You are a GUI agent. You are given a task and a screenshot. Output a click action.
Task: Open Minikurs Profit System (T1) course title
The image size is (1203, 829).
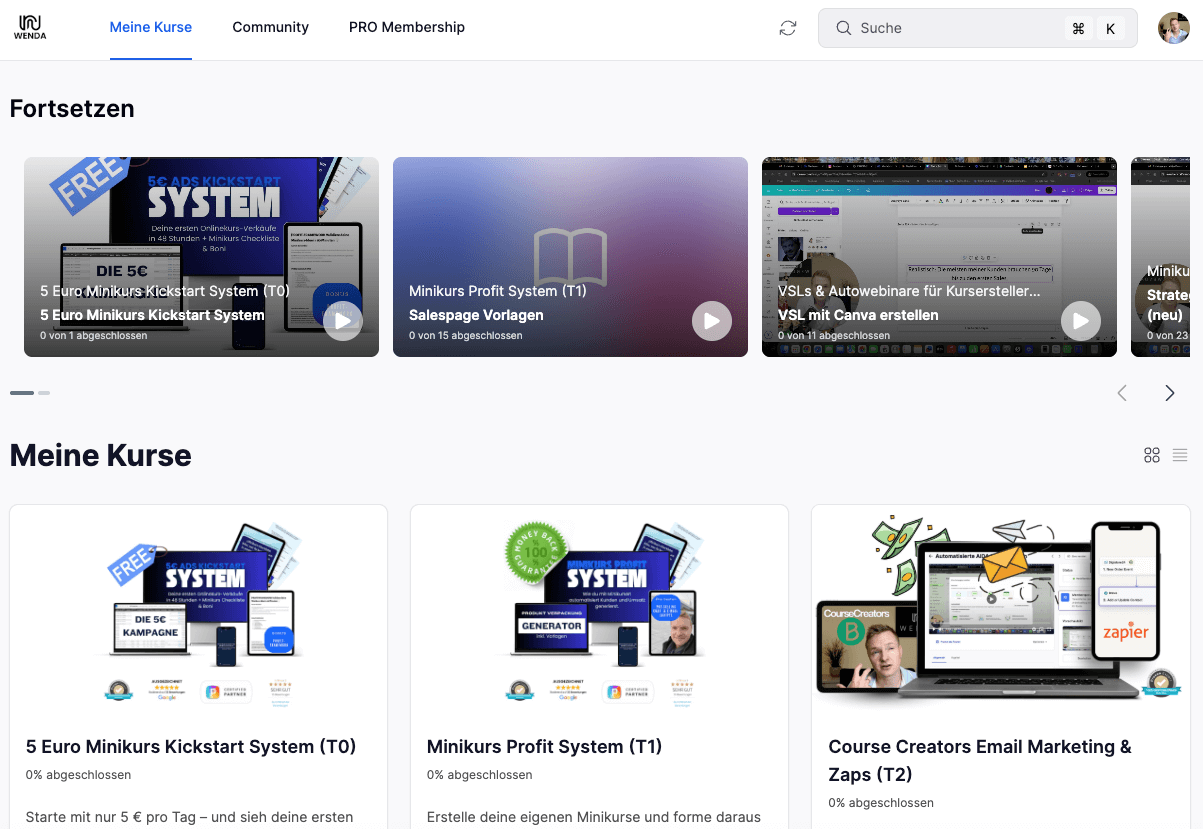tap(544, 747)
